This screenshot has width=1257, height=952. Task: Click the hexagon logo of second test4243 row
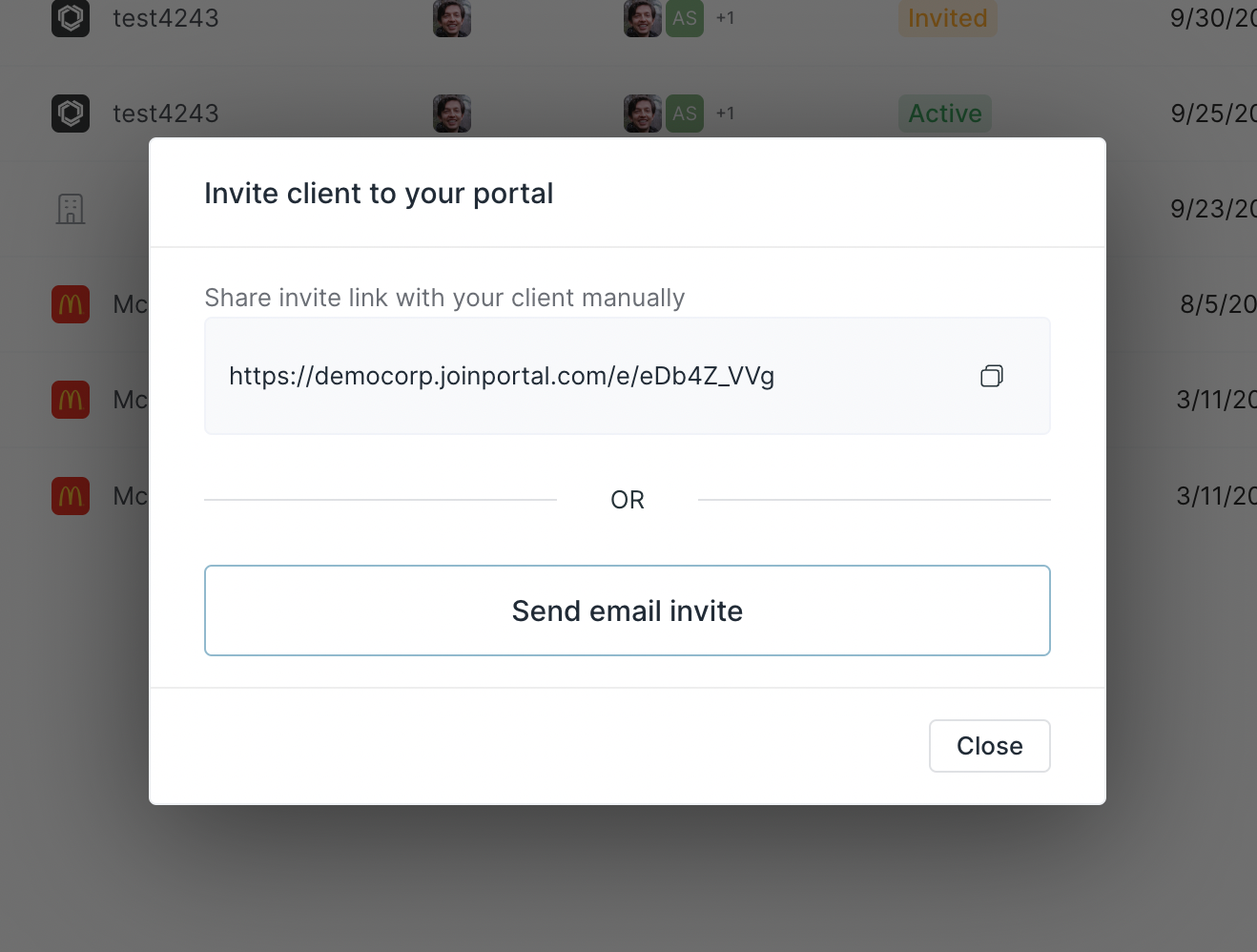click(71, 114)
